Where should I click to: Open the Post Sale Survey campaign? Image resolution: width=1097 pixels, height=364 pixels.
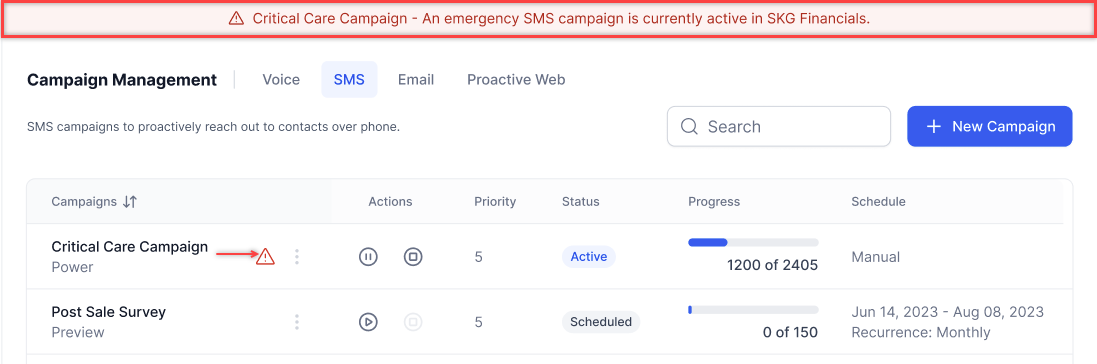tap(108, 312)
